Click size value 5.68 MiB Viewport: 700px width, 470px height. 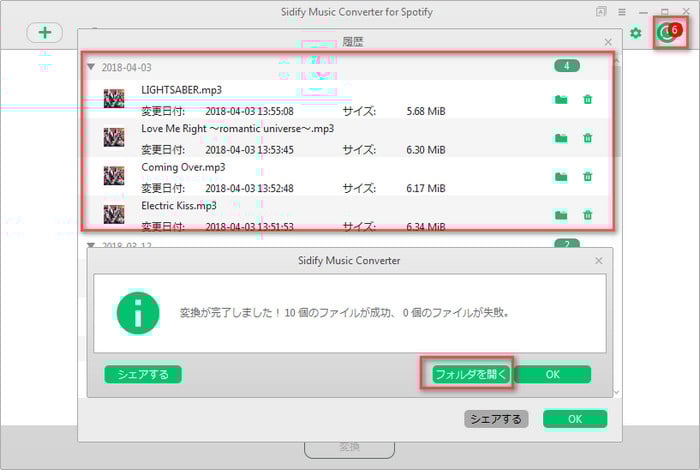tap(426, 111)
